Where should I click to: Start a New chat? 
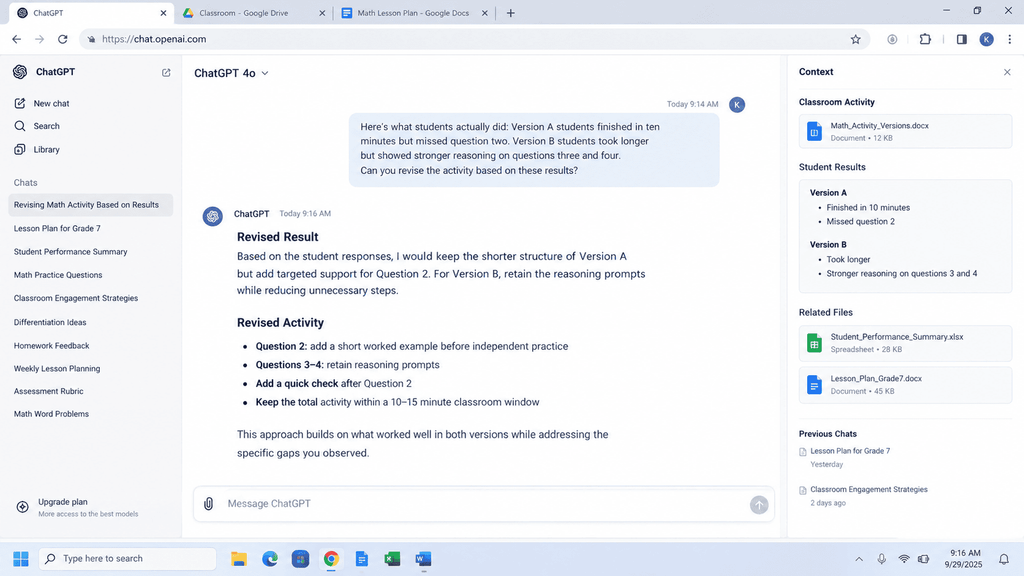click(42, 103)
